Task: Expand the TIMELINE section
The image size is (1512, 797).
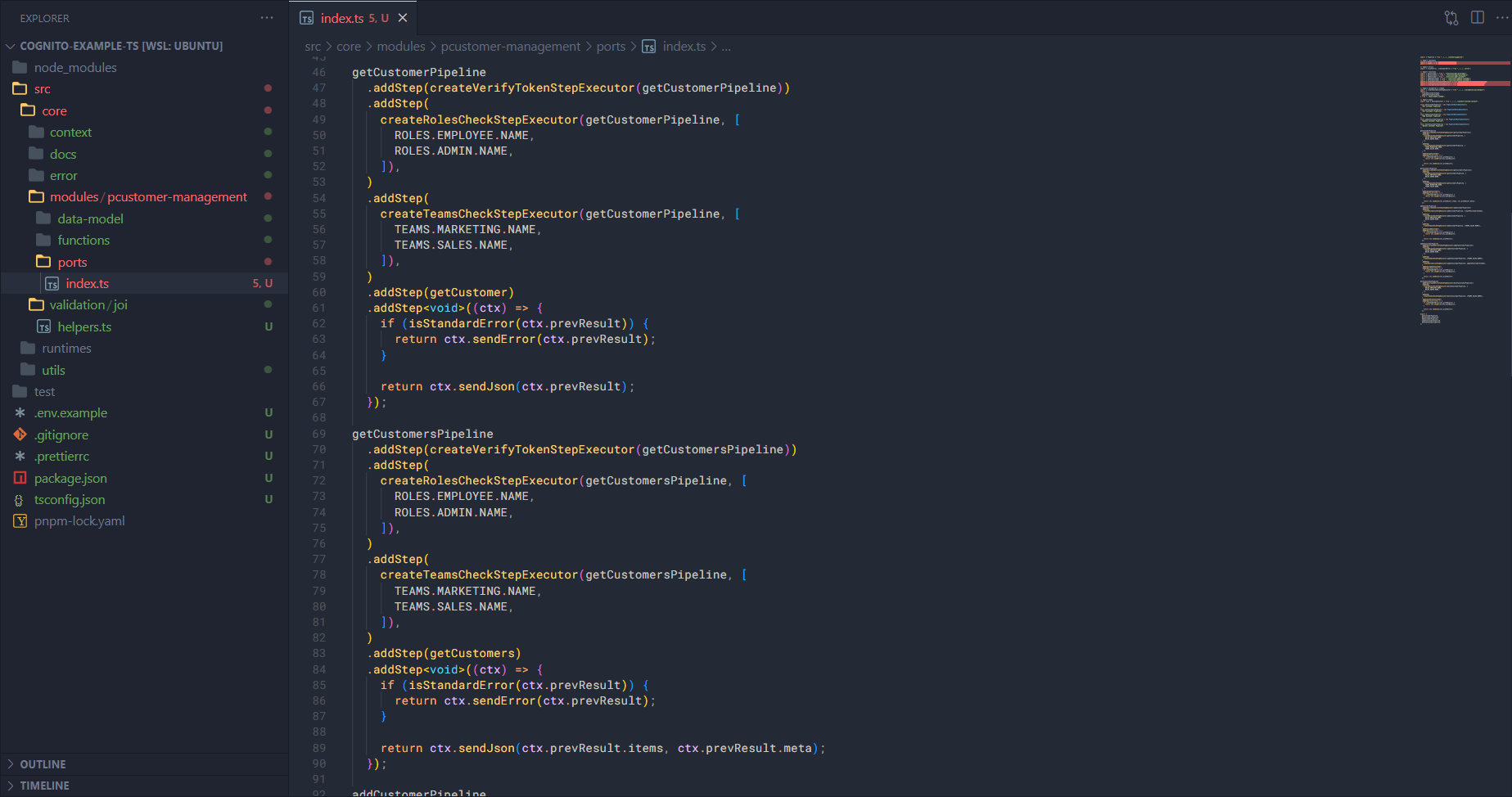Action: click(44, 786)
